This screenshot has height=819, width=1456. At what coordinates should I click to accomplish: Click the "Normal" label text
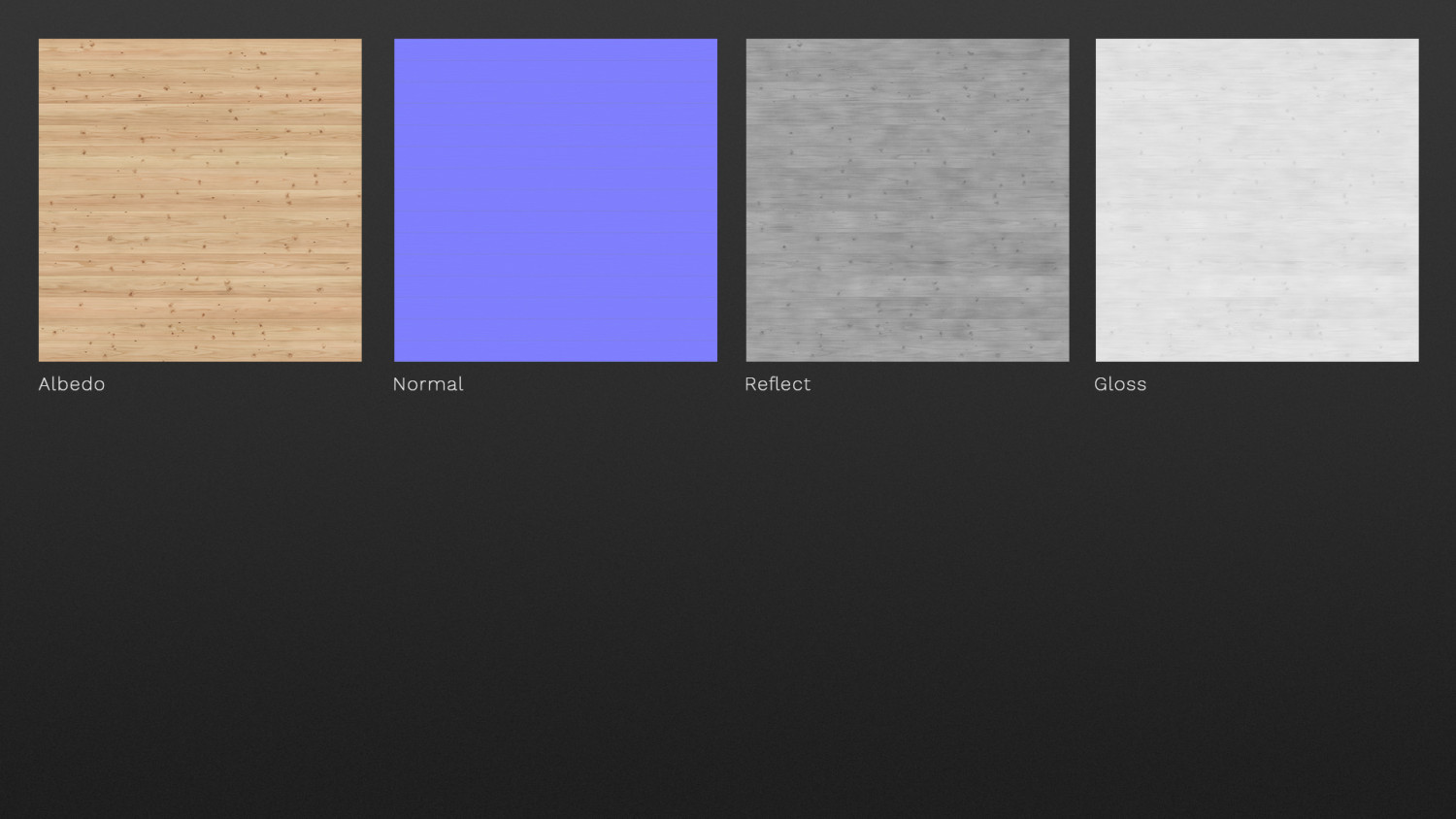click(x=428, y=384)
